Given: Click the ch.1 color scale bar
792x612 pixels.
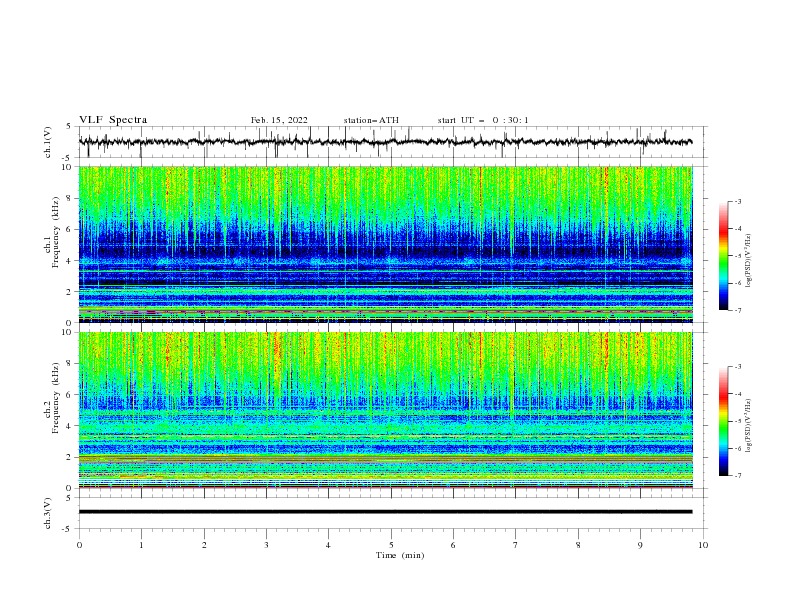Looking at the screenshot, I should pos(724,256).
